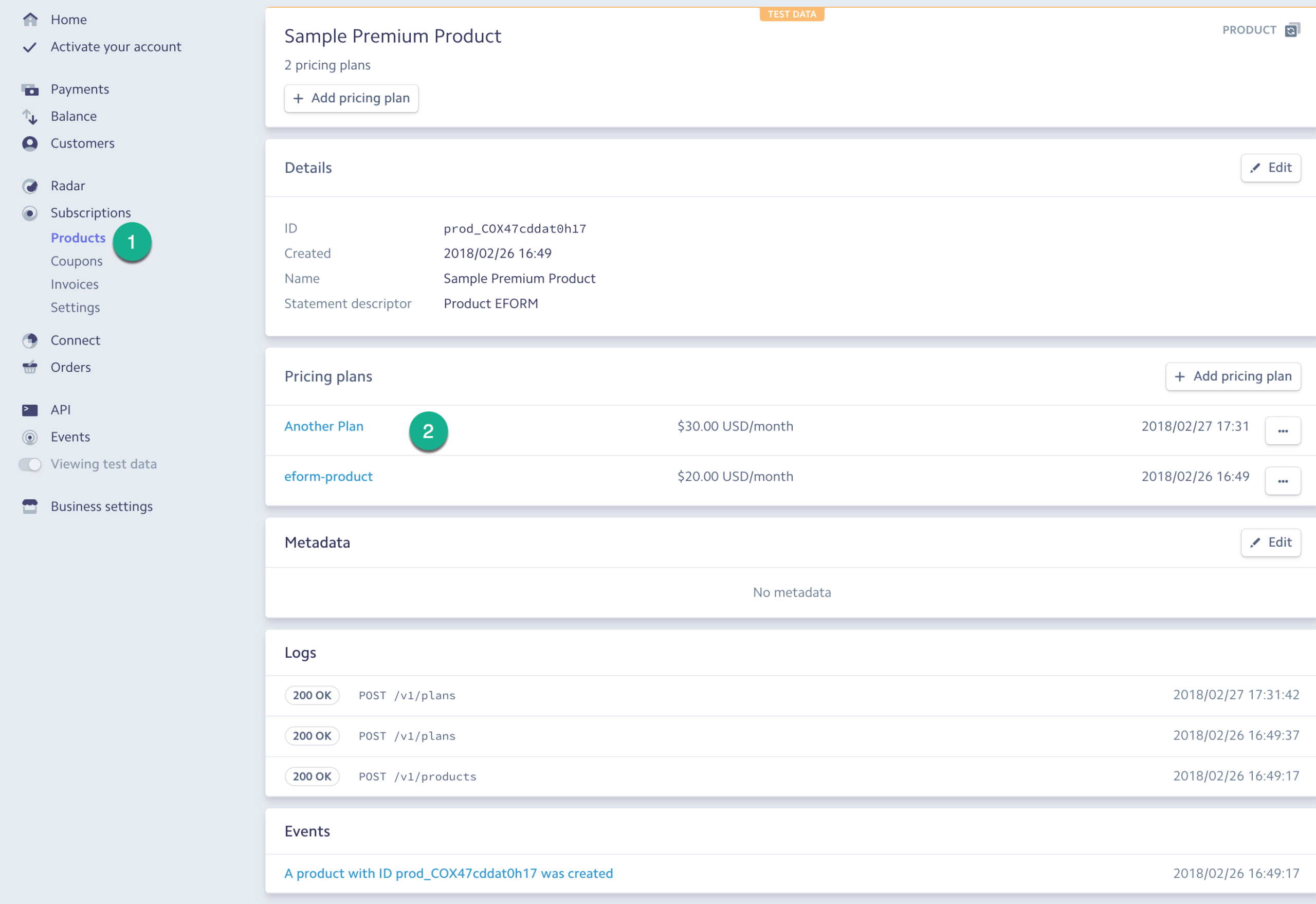
Task: Click the Edit button in Details
Action: pyautogui.click(x=1270, y=168)
